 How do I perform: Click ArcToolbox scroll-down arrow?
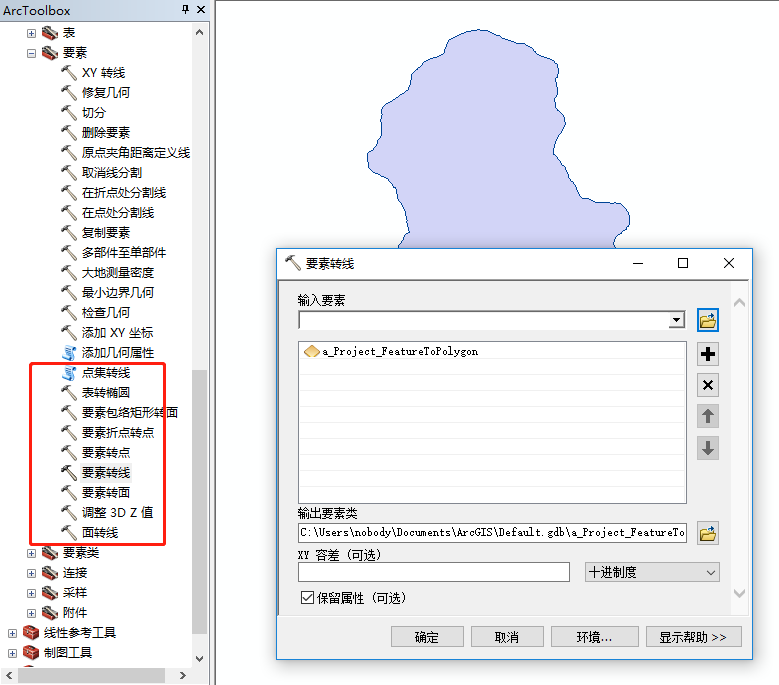(x=199, y=659)
